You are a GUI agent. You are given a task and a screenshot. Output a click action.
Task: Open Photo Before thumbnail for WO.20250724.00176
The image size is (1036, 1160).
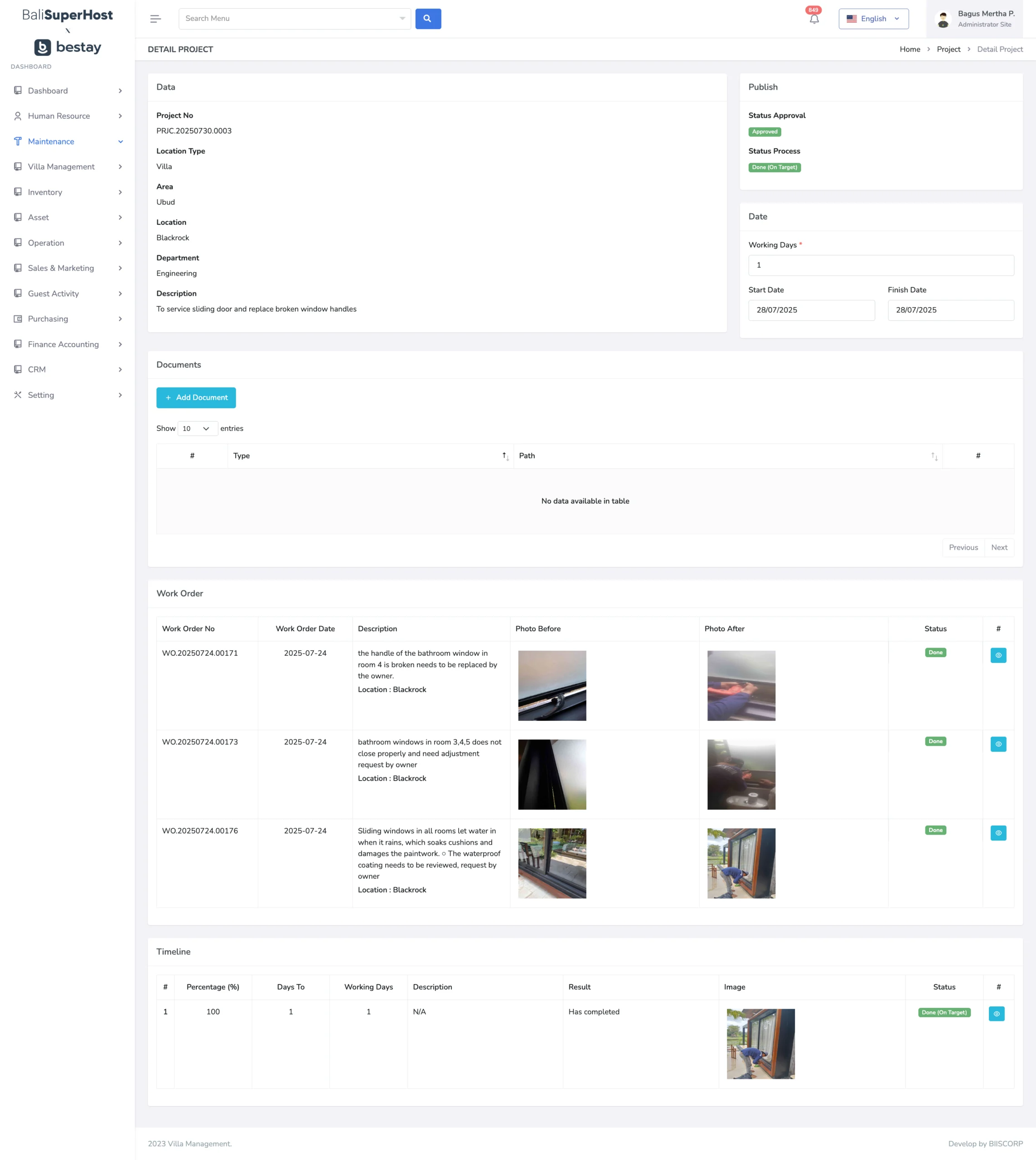(x=552, y=863)
